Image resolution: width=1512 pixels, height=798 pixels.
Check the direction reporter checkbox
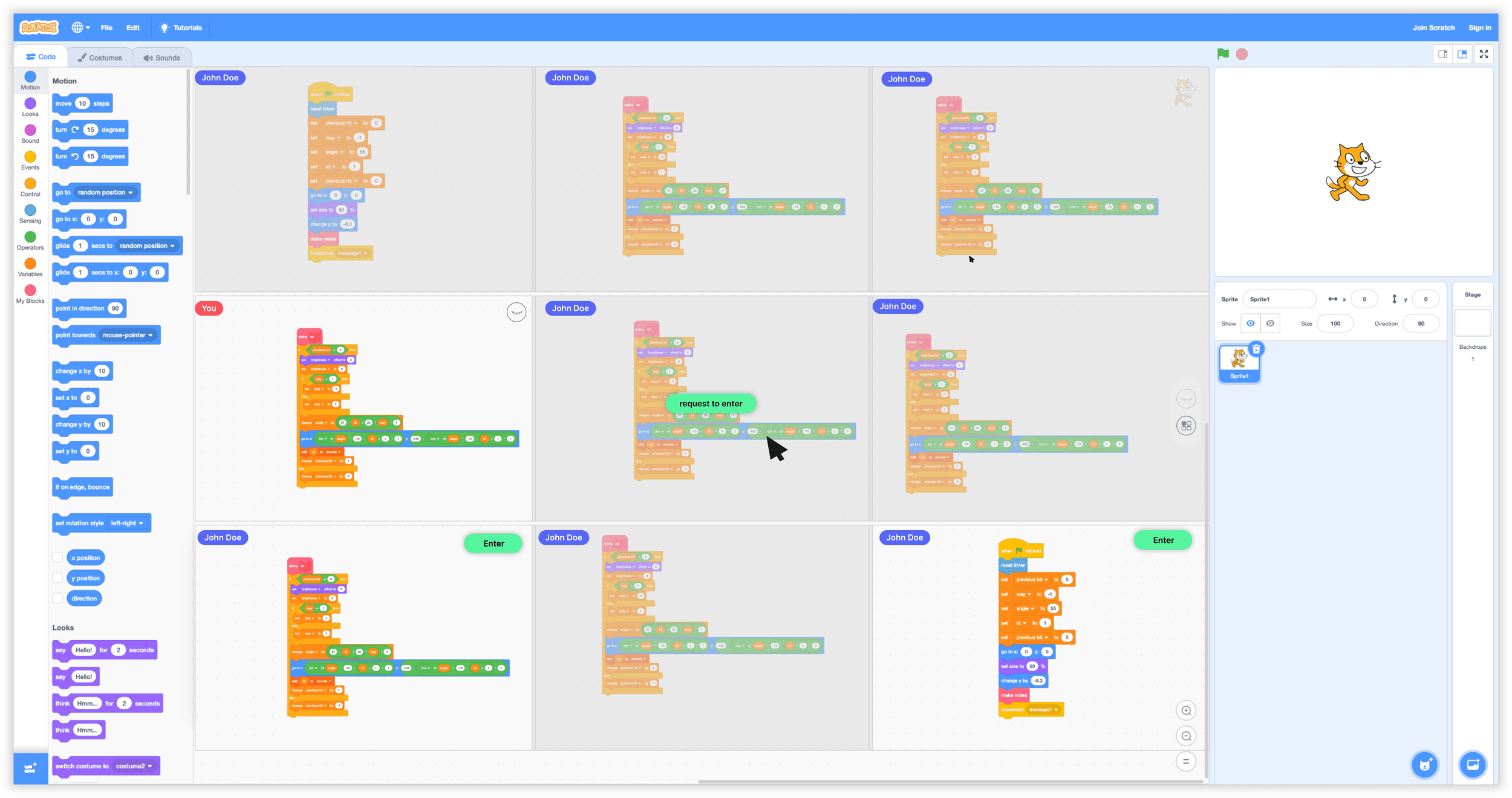57,598
